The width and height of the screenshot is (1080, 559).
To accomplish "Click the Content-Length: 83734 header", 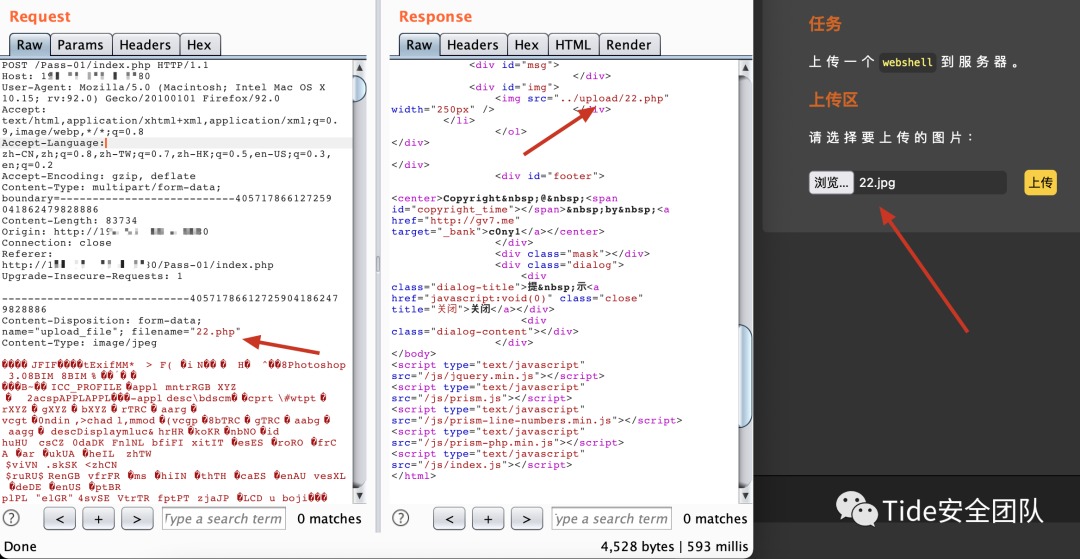I will pyautogui.click(x=68, y=220).
